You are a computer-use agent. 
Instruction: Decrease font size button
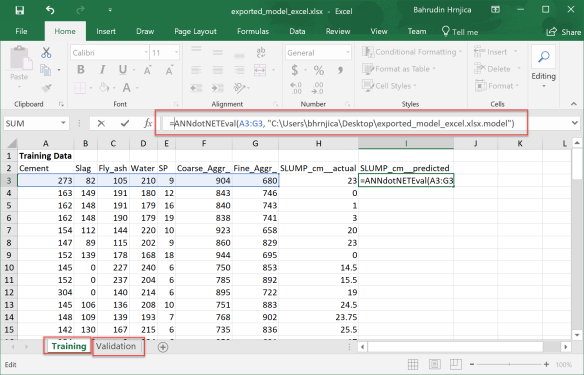pos(169,70)
